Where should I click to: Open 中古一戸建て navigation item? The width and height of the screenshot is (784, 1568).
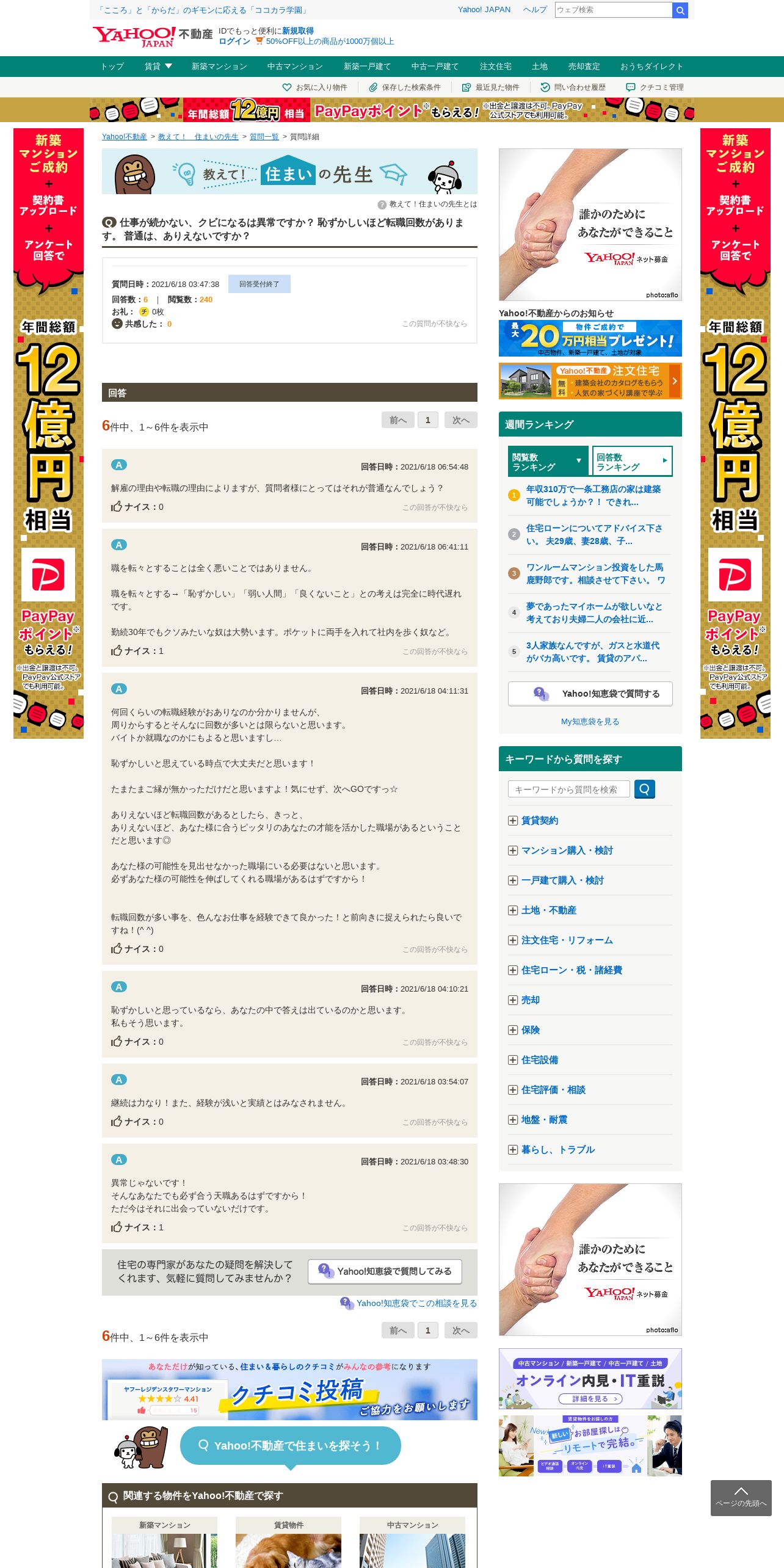(x=435, y=67)
